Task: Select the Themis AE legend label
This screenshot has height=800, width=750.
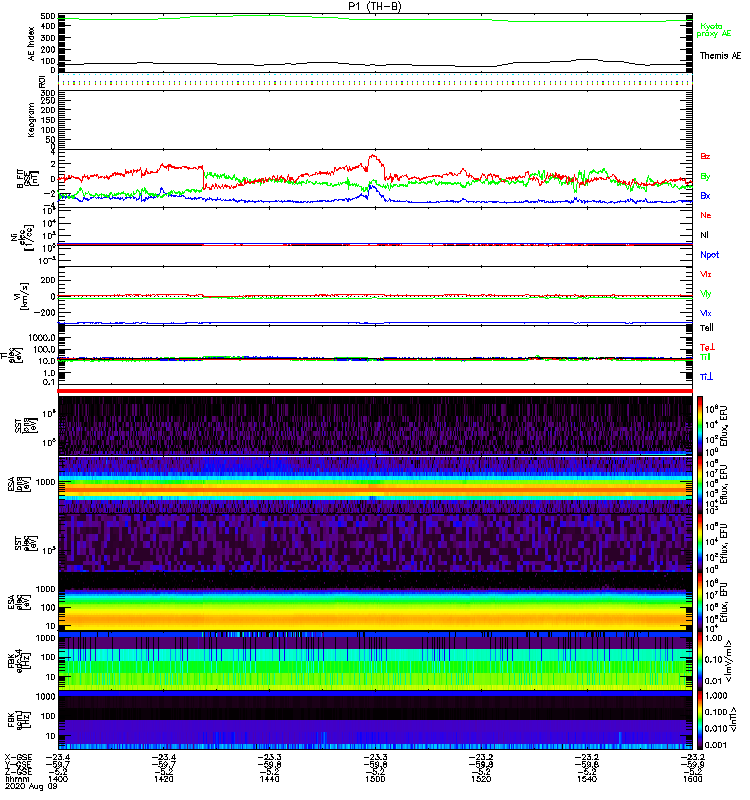Action: click(720, 56)
